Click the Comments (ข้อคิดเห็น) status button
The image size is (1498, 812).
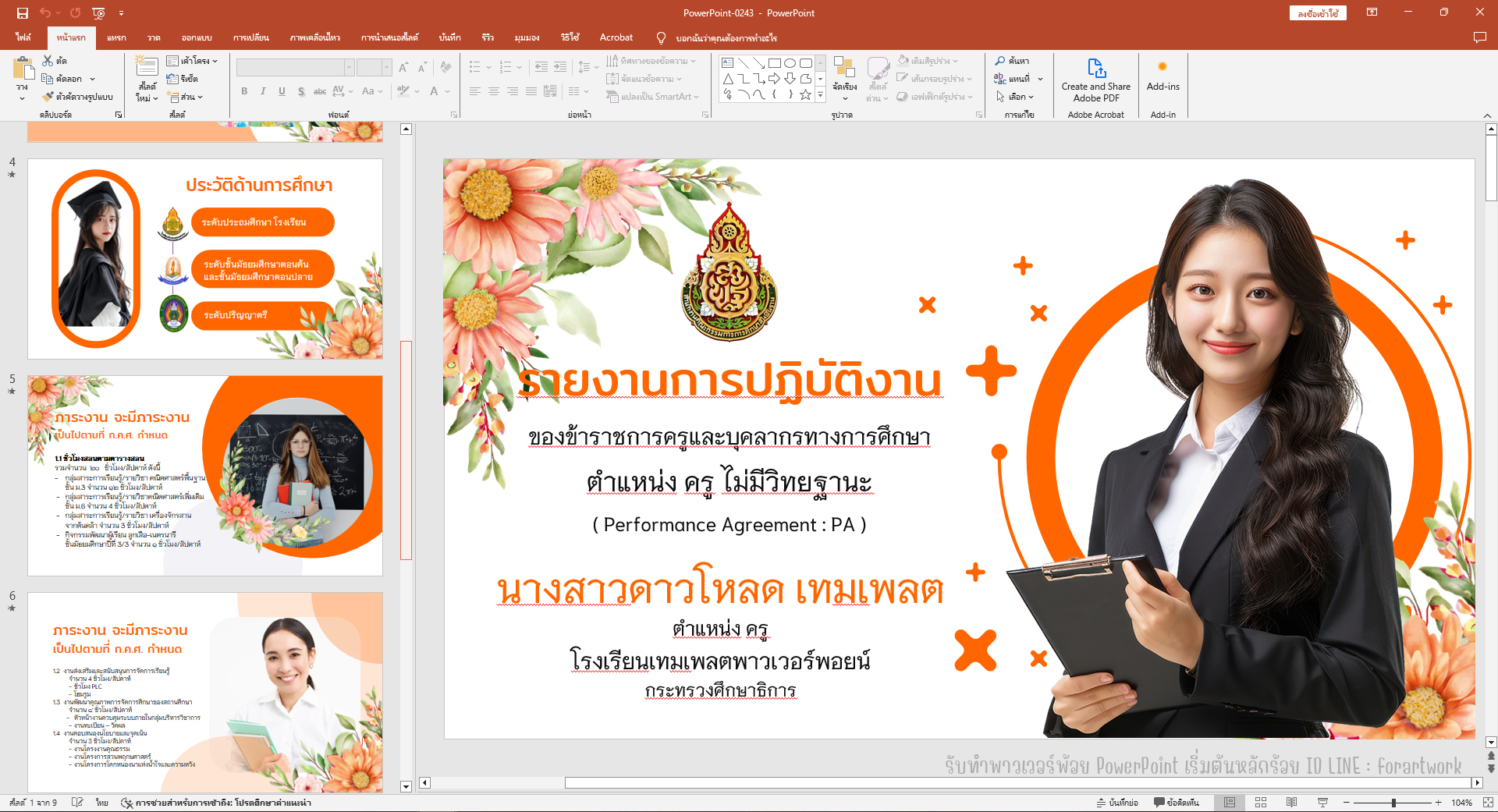(1177, 803)
